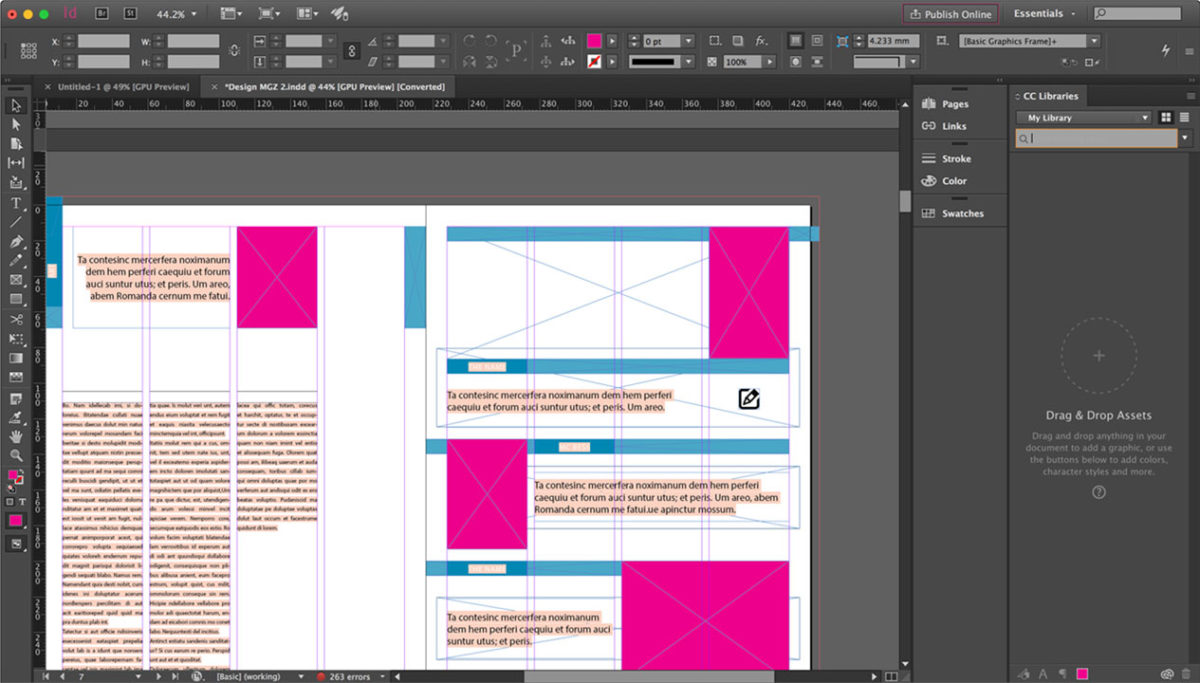The image size is (1200, 683).
Task: Open the Essentials workspace switcher
Action: pyautogui.click(x=1043, y=13)
